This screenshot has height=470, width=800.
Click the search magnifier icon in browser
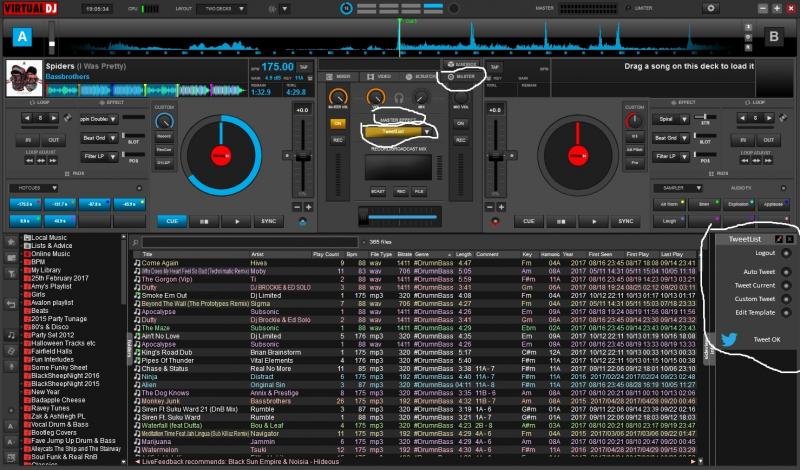click(x=135, y=242)
